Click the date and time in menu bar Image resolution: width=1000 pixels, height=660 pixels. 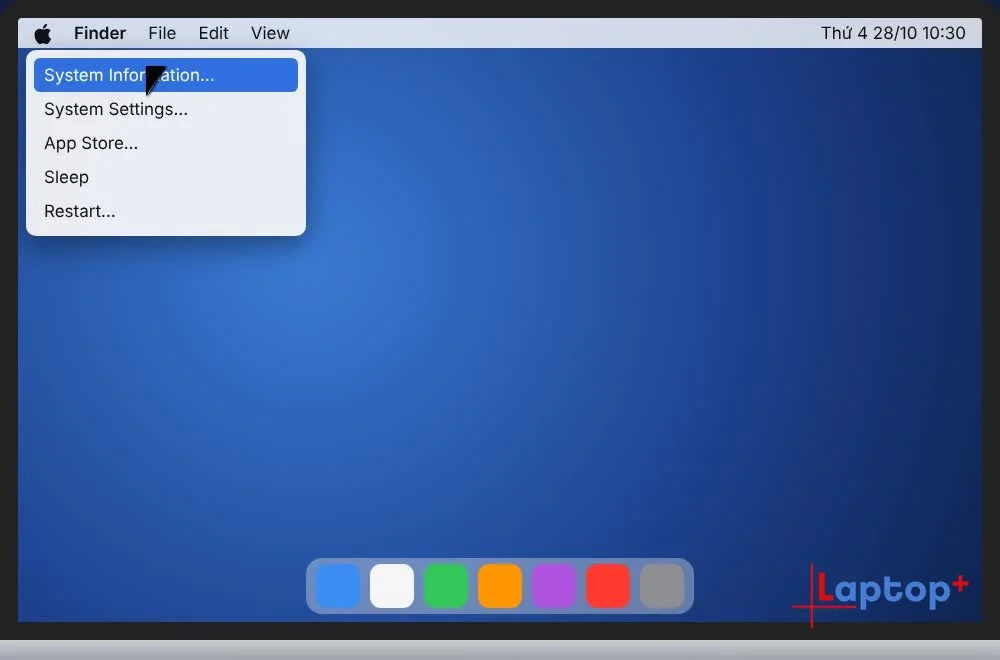coord(893,33)
